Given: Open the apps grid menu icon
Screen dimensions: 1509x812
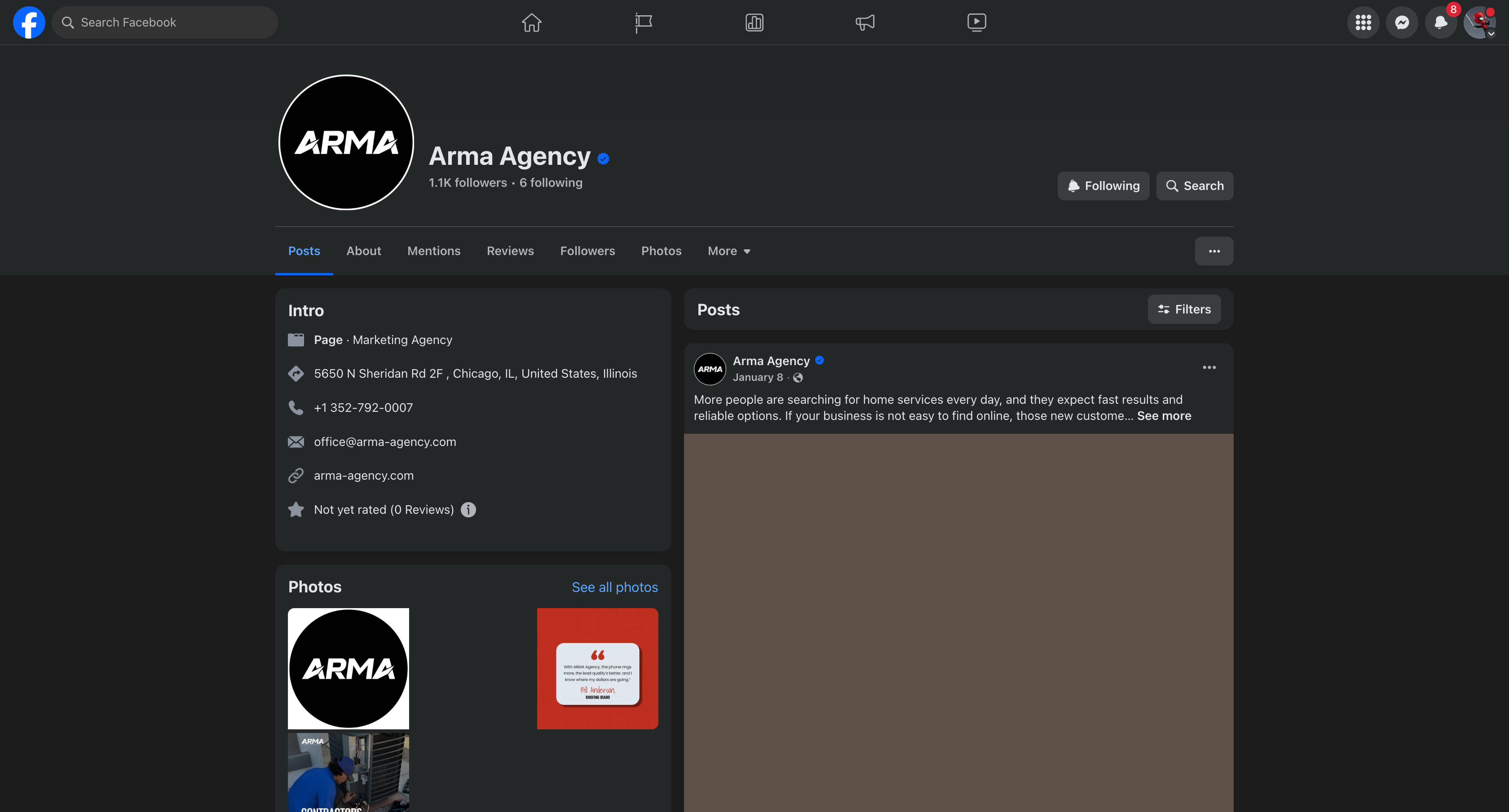Looking at the screenshot, I should tap(1363, 22).
